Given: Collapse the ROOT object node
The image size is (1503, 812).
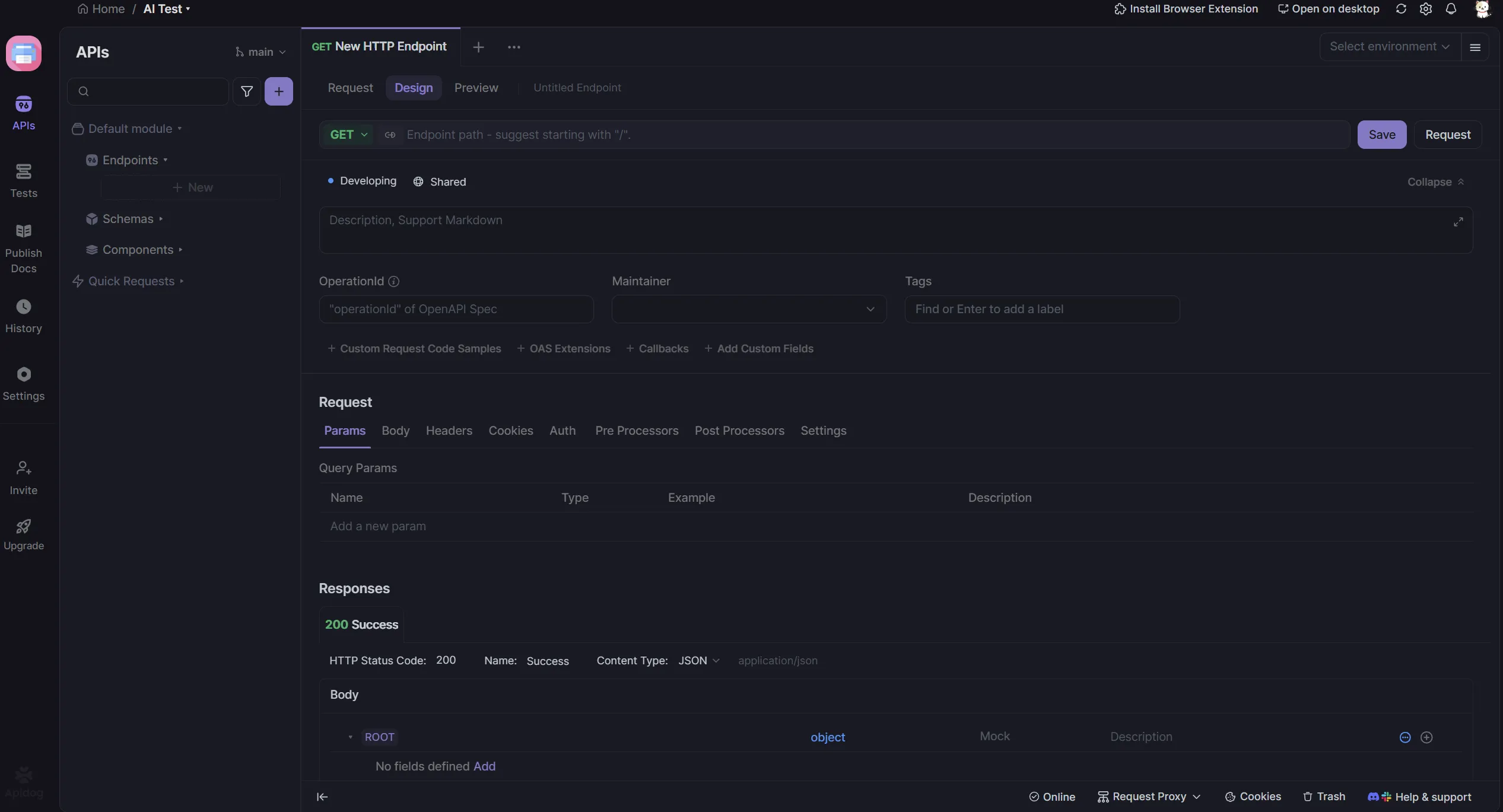Looking at the screenshot, I should click(x=350, y=737).
